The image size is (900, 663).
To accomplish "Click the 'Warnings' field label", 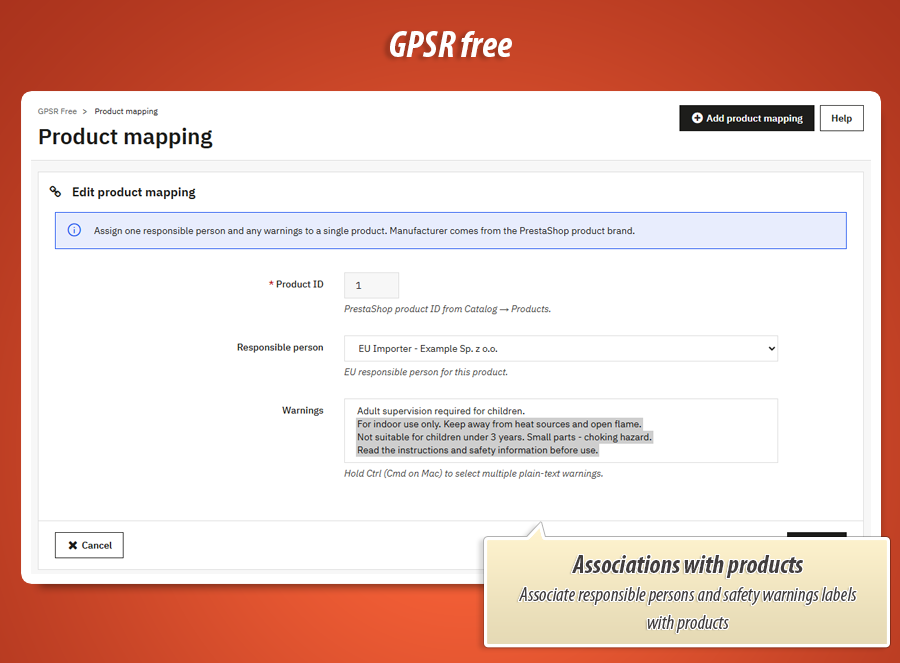I will tap(302, 410).
